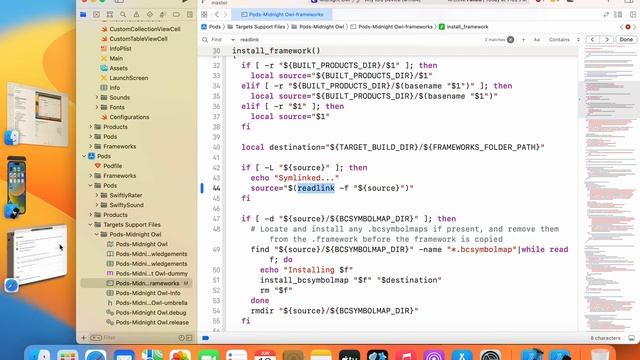This screenshot has width=640, height=360.
Task: Select the Pods-Midnight Owl-frameworks editor tab
Action: point(282,14)
